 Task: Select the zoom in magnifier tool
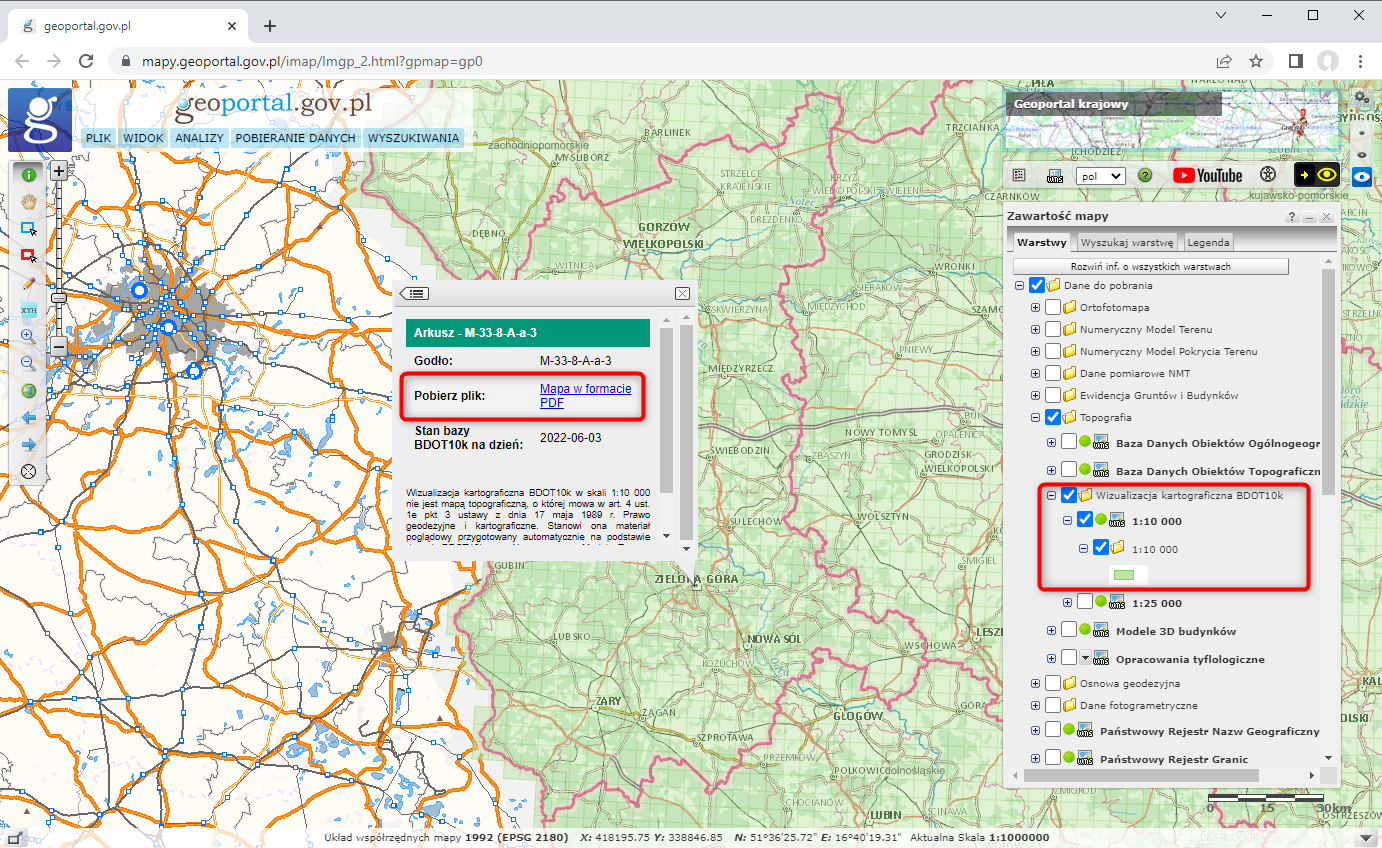pos(28,336)
